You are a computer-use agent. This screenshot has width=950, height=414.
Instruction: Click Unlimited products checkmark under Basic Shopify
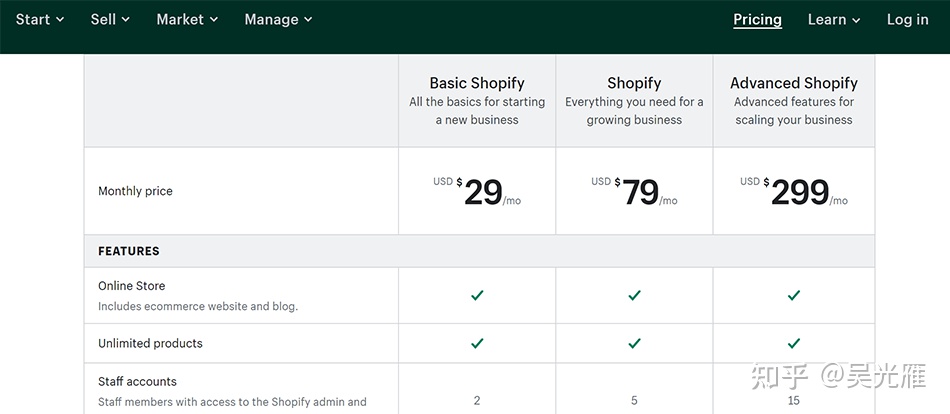point(477,343)
